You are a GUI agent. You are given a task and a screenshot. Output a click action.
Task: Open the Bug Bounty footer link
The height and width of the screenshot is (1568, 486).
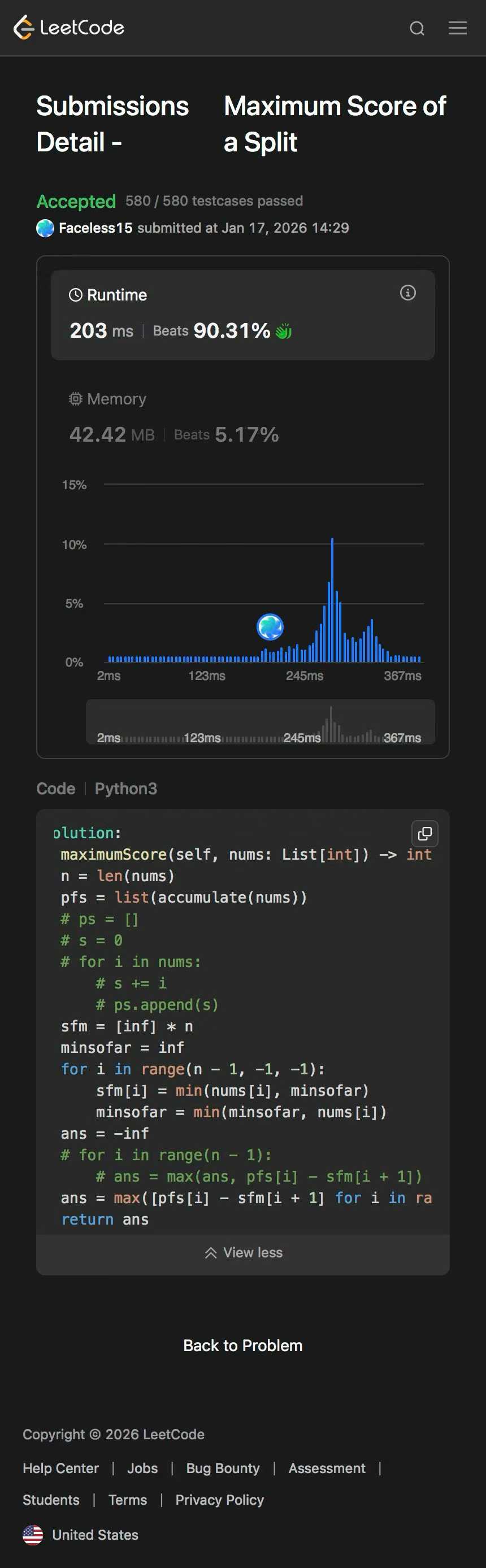point(222,1468)
